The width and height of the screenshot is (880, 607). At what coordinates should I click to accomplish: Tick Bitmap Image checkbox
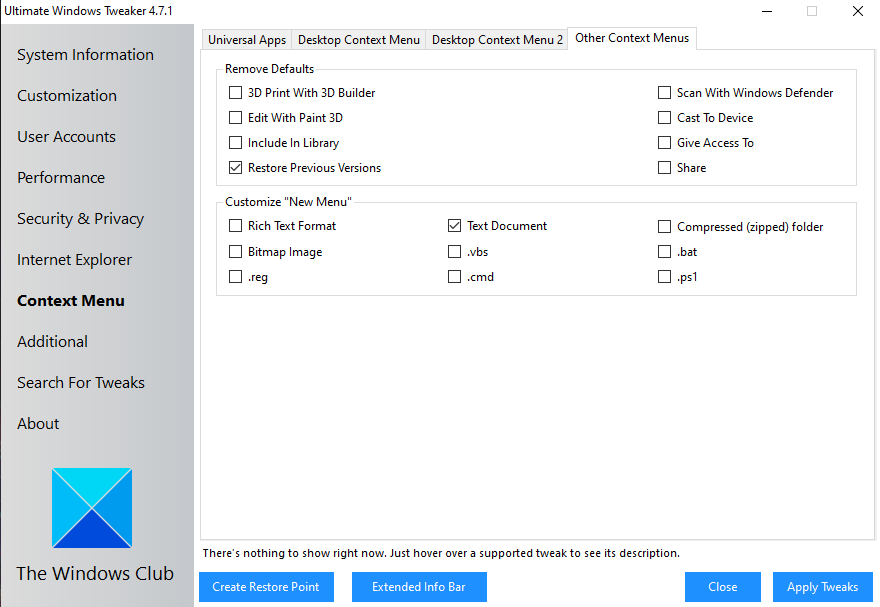(236, 252)
